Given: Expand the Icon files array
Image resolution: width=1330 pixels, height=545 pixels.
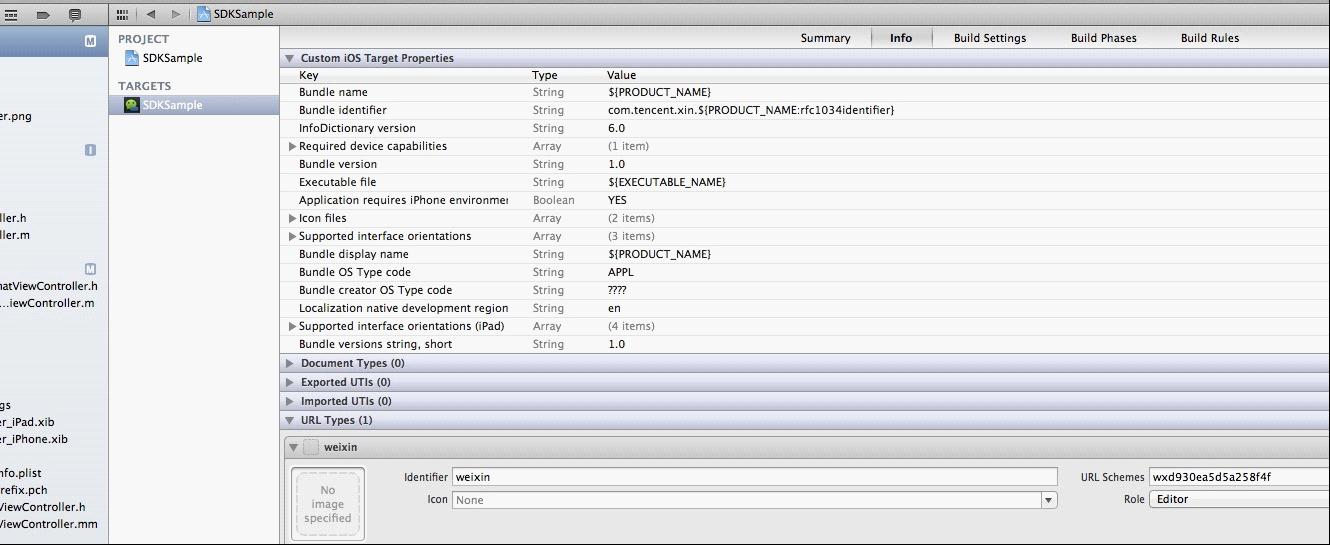Looking at the screenshot, I should pyautogui.click(x=293, y=218).
